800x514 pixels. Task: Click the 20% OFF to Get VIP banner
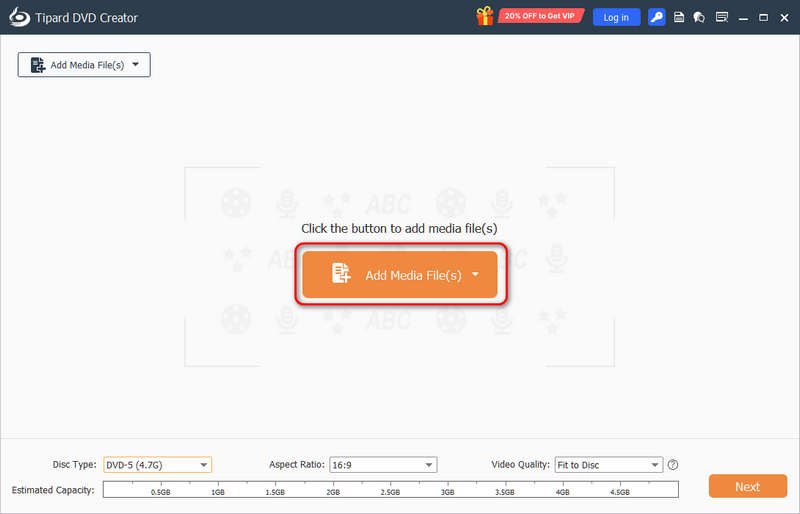(x=541, y=16)
